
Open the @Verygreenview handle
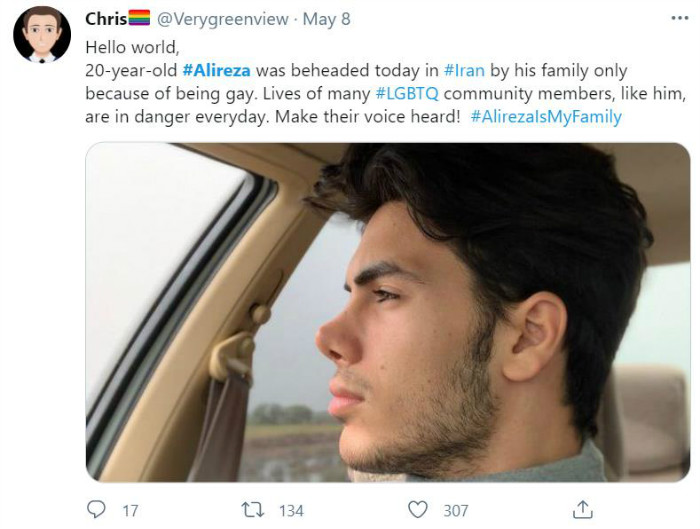click(x=223, y=19)
